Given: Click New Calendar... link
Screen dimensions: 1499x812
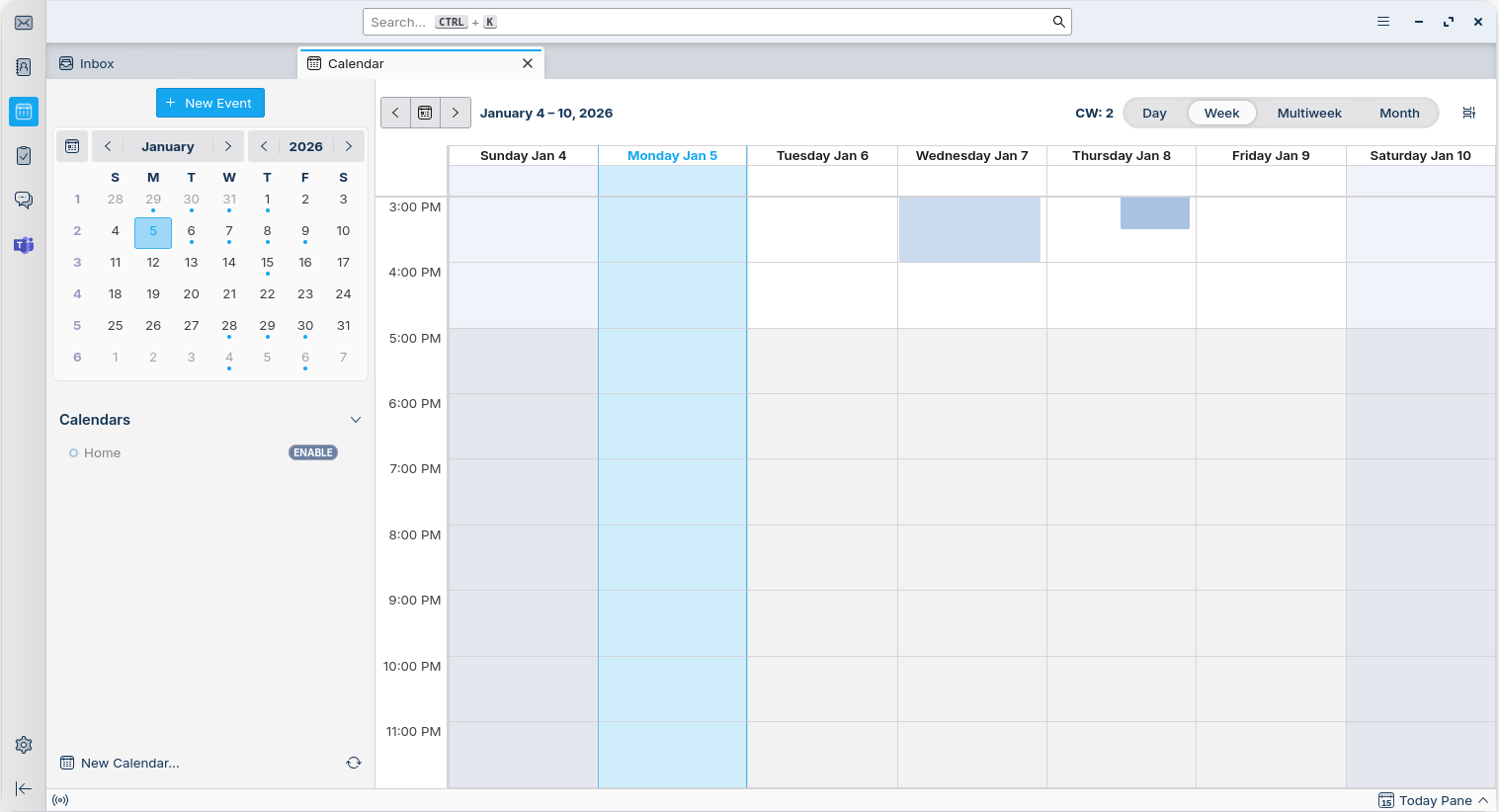Looking at the screenshot, I should 129,763.
